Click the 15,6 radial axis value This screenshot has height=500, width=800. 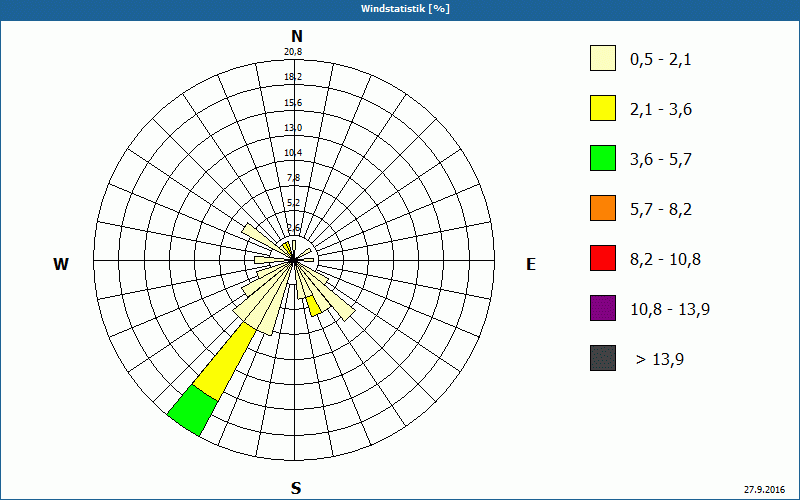(x=293, y=103)
